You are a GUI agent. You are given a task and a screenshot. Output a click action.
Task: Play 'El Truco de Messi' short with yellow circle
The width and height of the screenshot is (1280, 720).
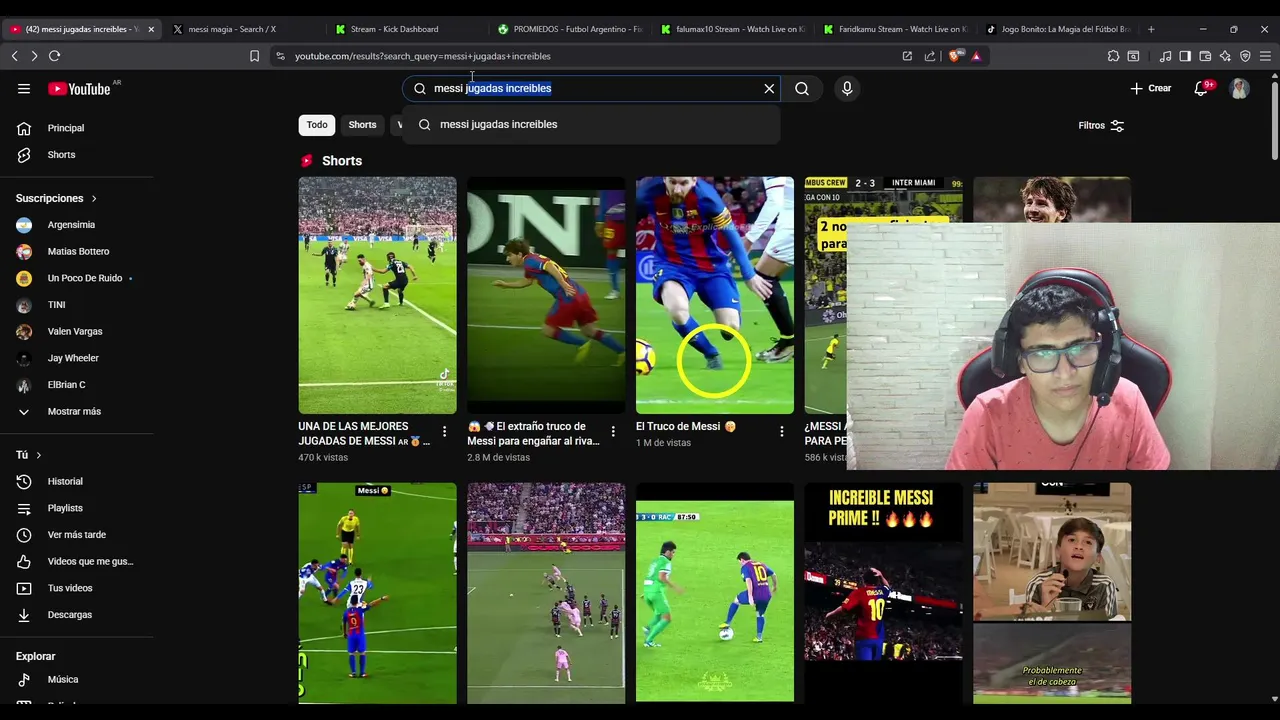click(715, 295)
